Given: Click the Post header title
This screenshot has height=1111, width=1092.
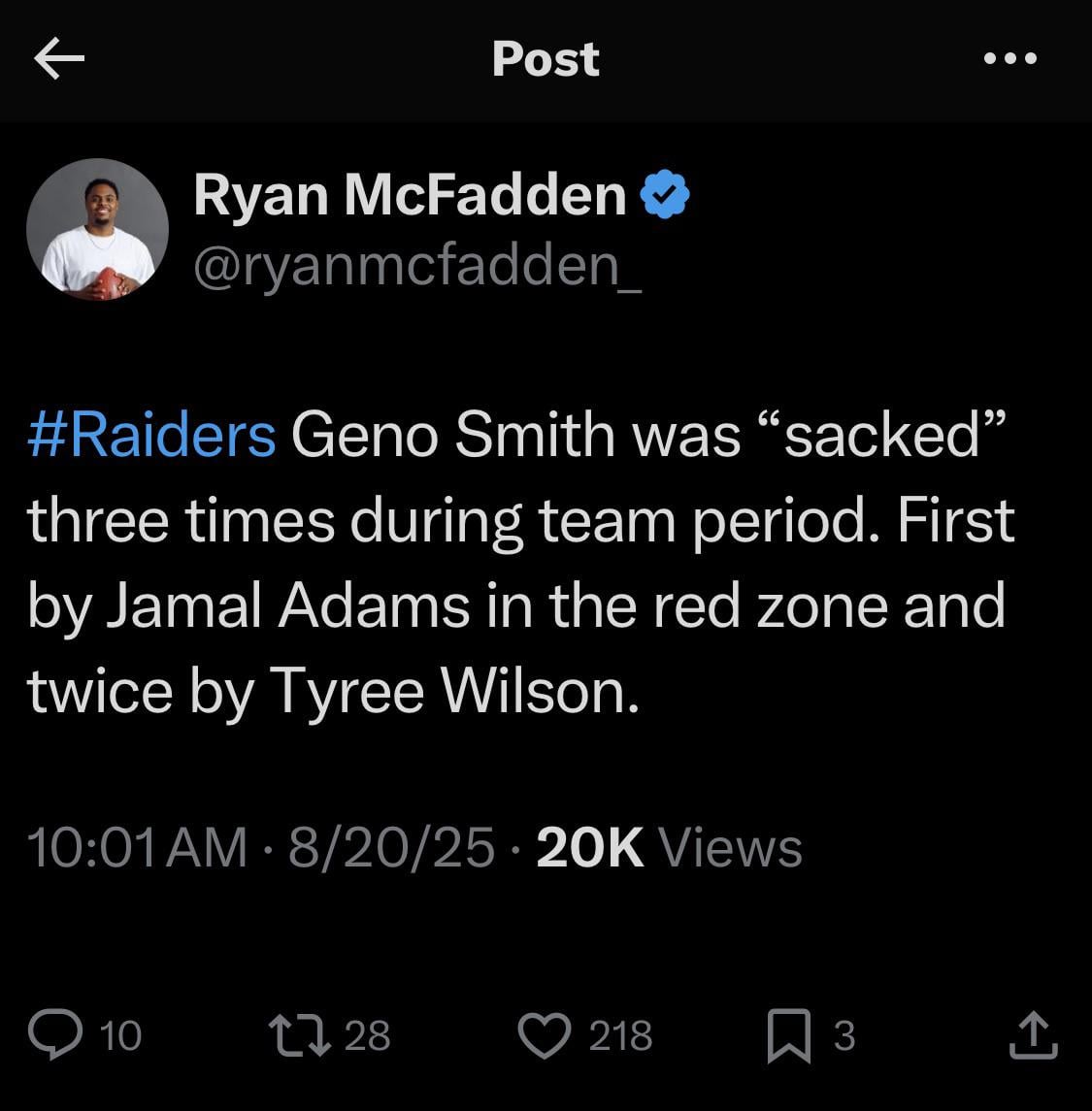Looking at the screenshot, I should [x=546, y=59].
